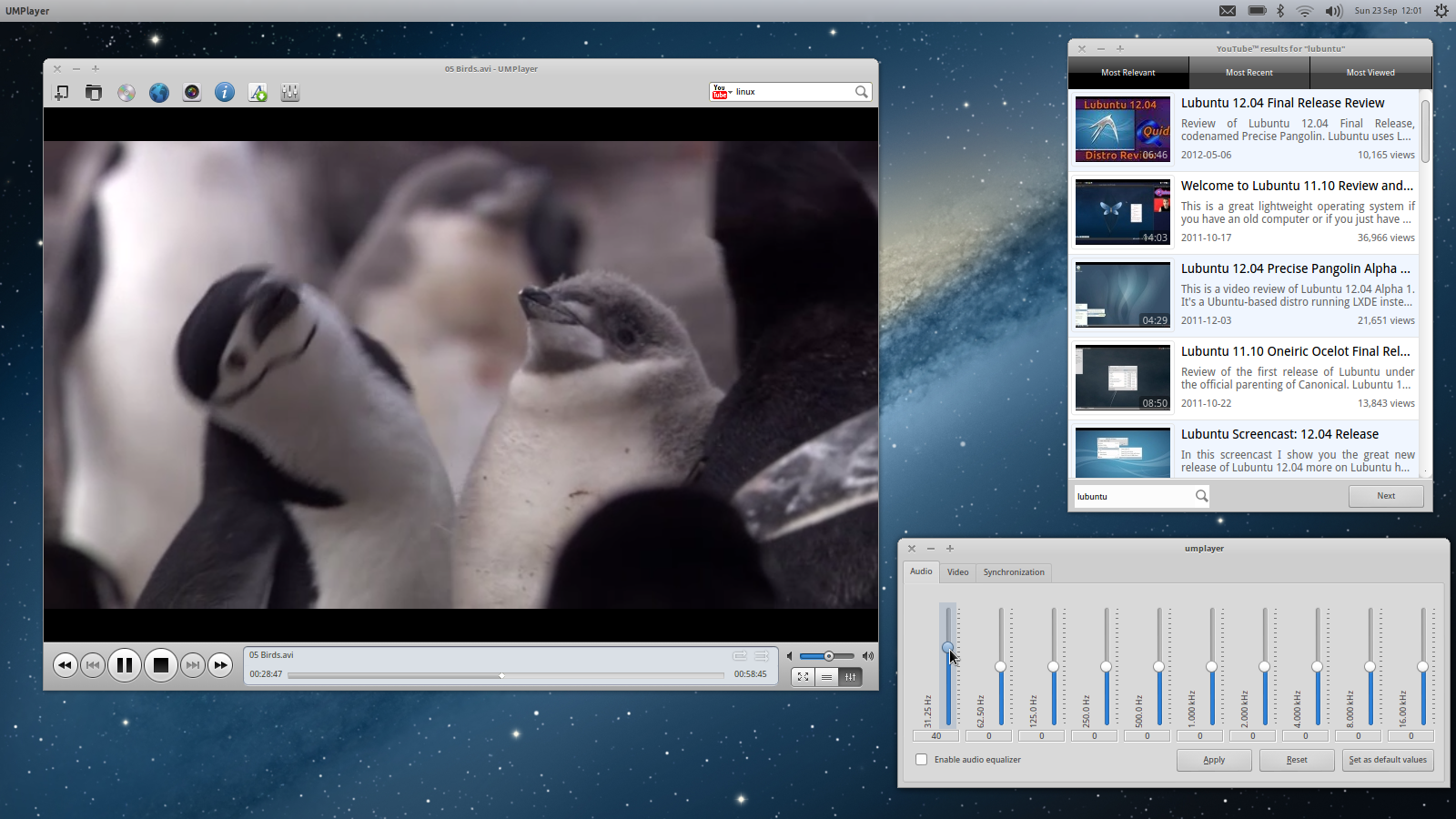Image resolution: width=1456 pixels, height=819 pixels.
Task: Click the YouTube logo in the search box
Action: tap(721, 92)
